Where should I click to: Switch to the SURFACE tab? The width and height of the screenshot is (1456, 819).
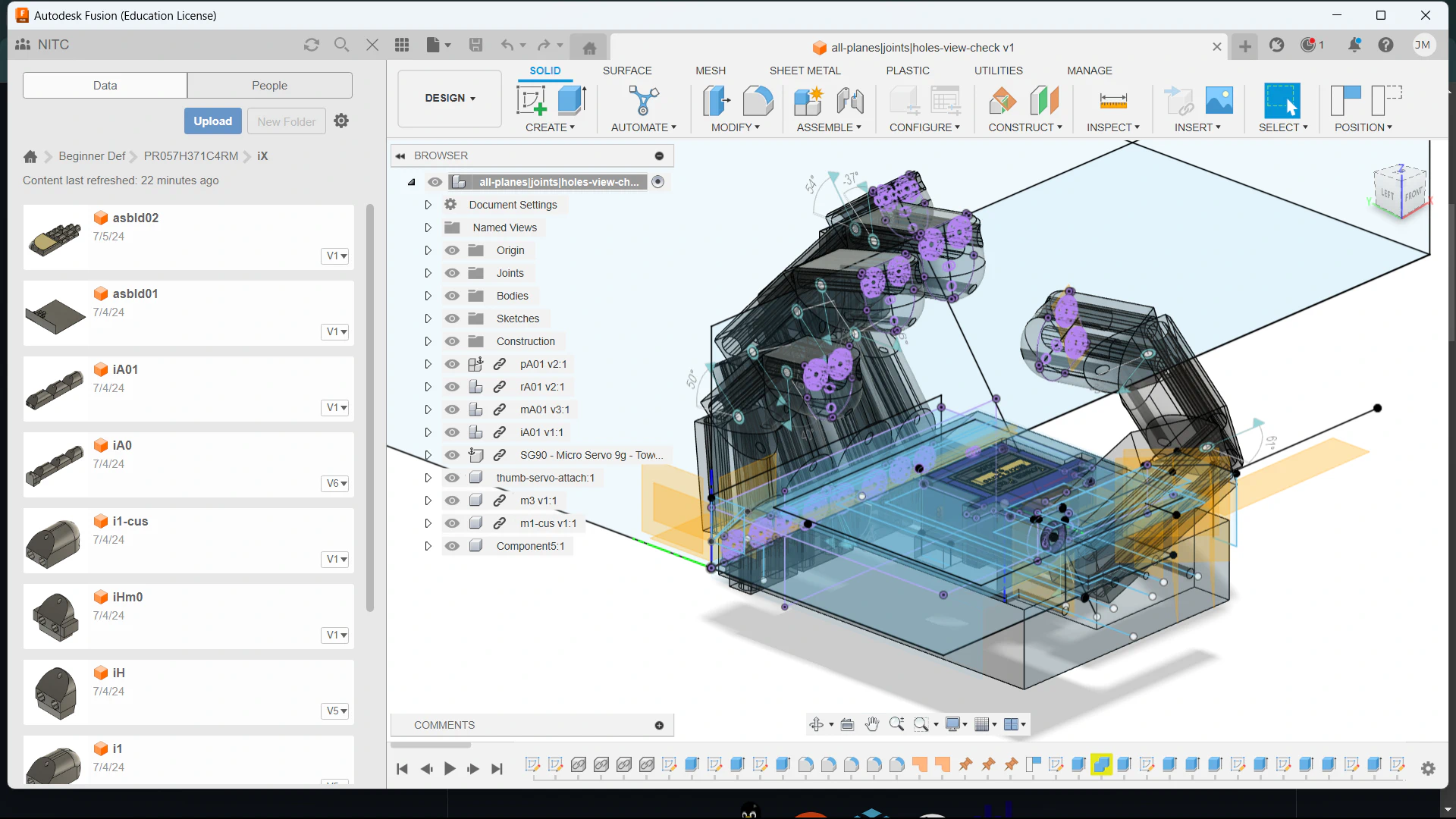click(627, 71)
